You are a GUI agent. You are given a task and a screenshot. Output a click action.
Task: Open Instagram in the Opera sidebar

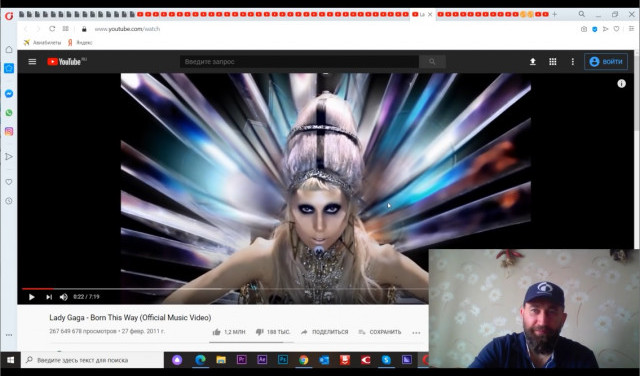pos(9,131)
